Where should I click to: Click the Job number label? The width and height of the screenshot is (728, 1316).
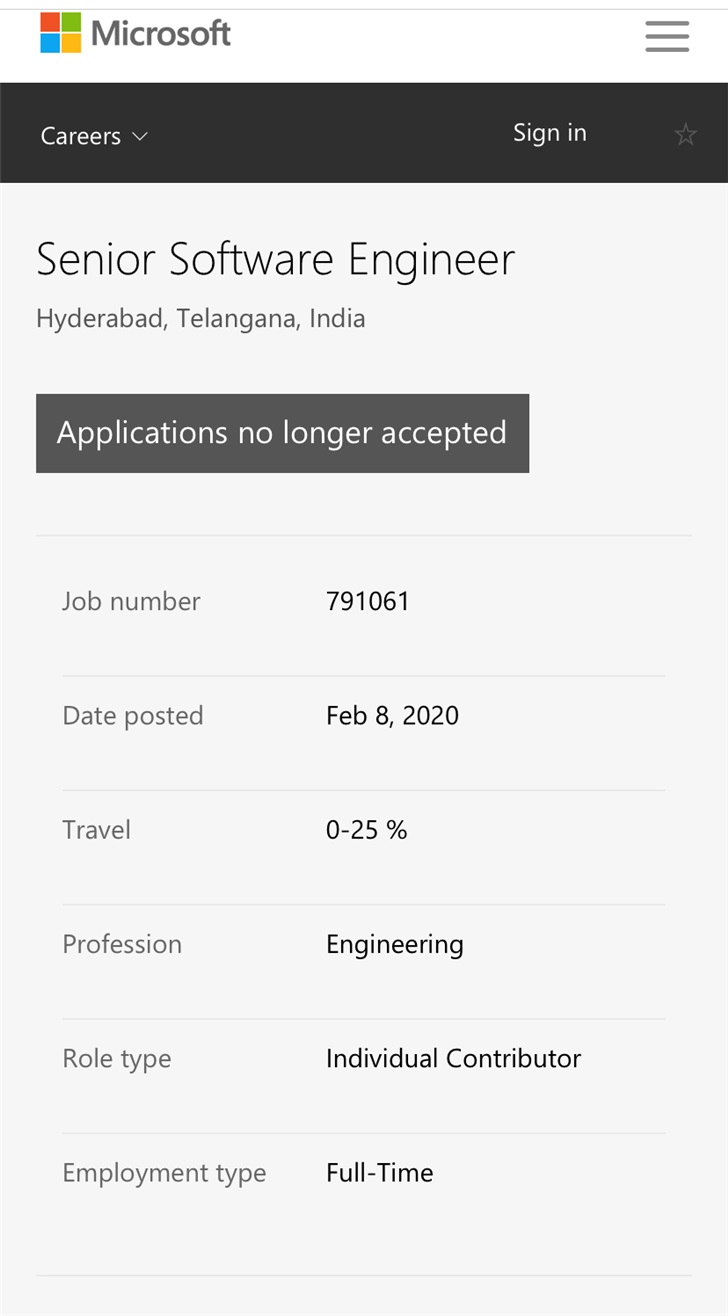131,601
